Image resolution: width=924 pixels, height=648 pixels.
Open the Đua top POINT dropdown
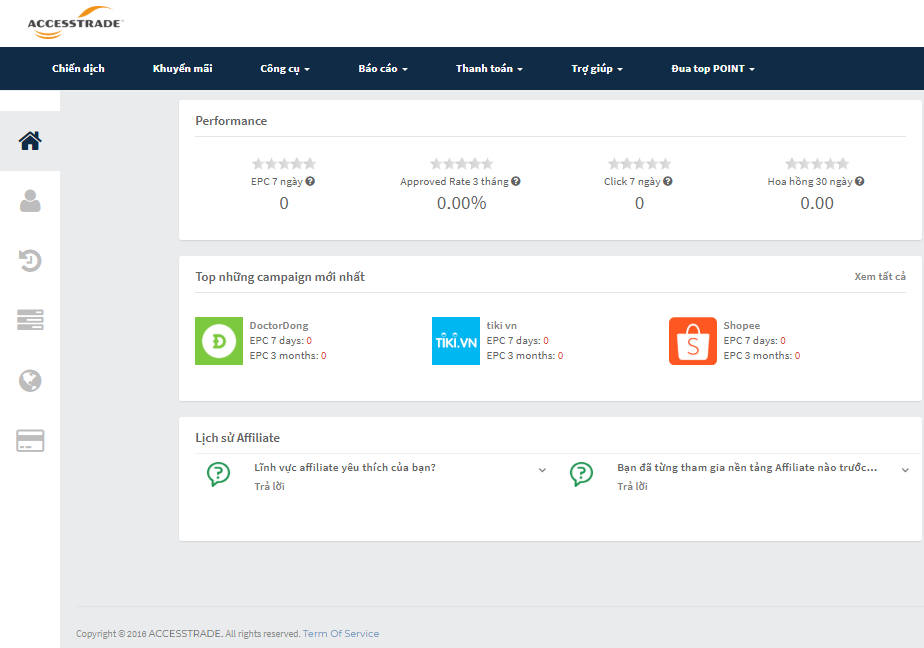click(713, 69)
